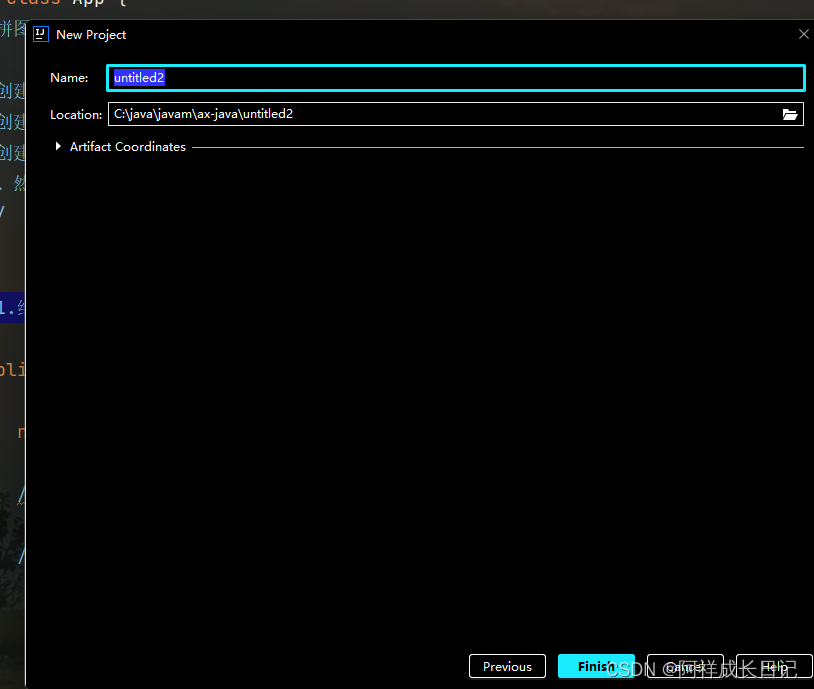The height and width of the screenshot is (689, 814).
Task: Close the New Project dialog
Action: click(x=803, y=34)
